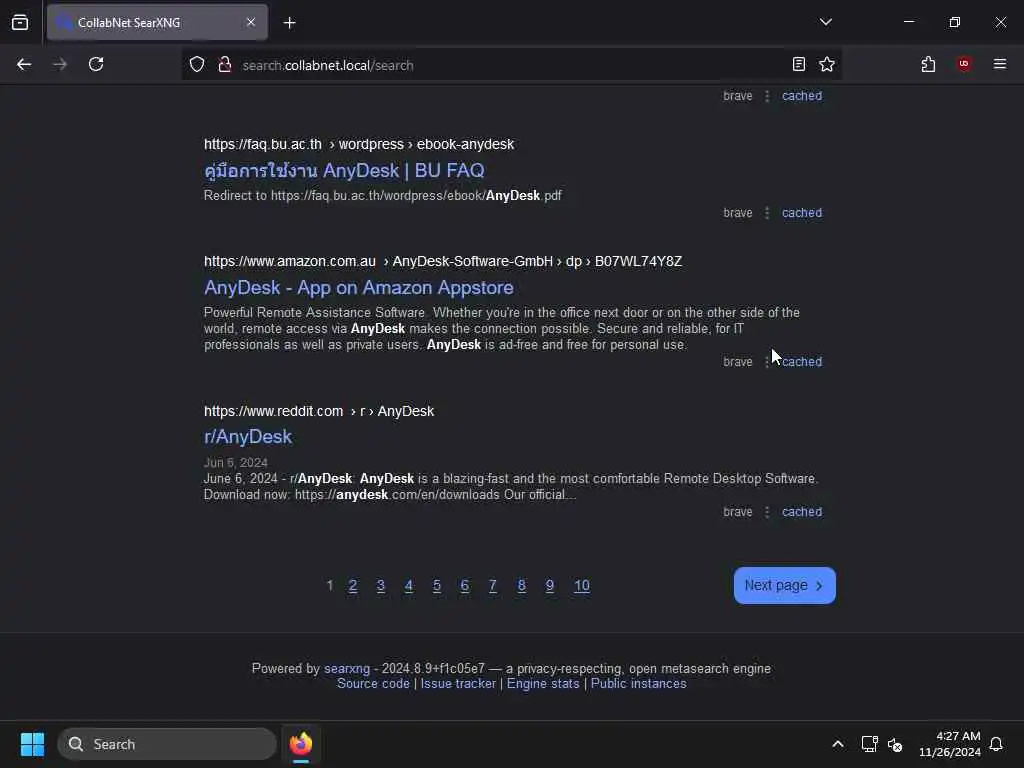Click the forward navigation arrow
Screen dimensions: 1024x768
click(x=59, y=64)
